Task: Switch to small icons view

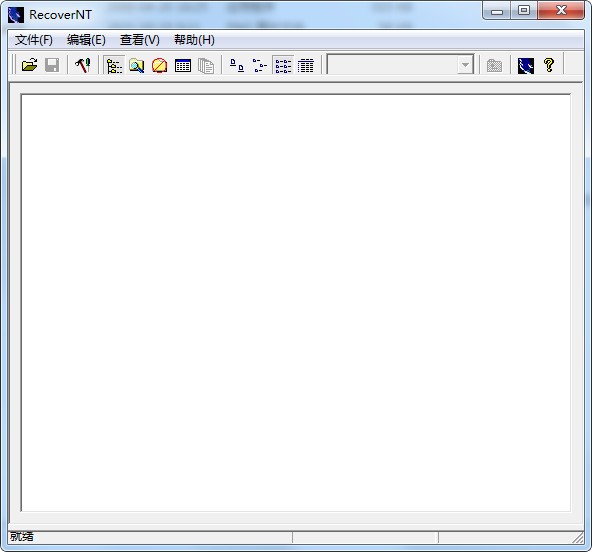Action: 260,65
